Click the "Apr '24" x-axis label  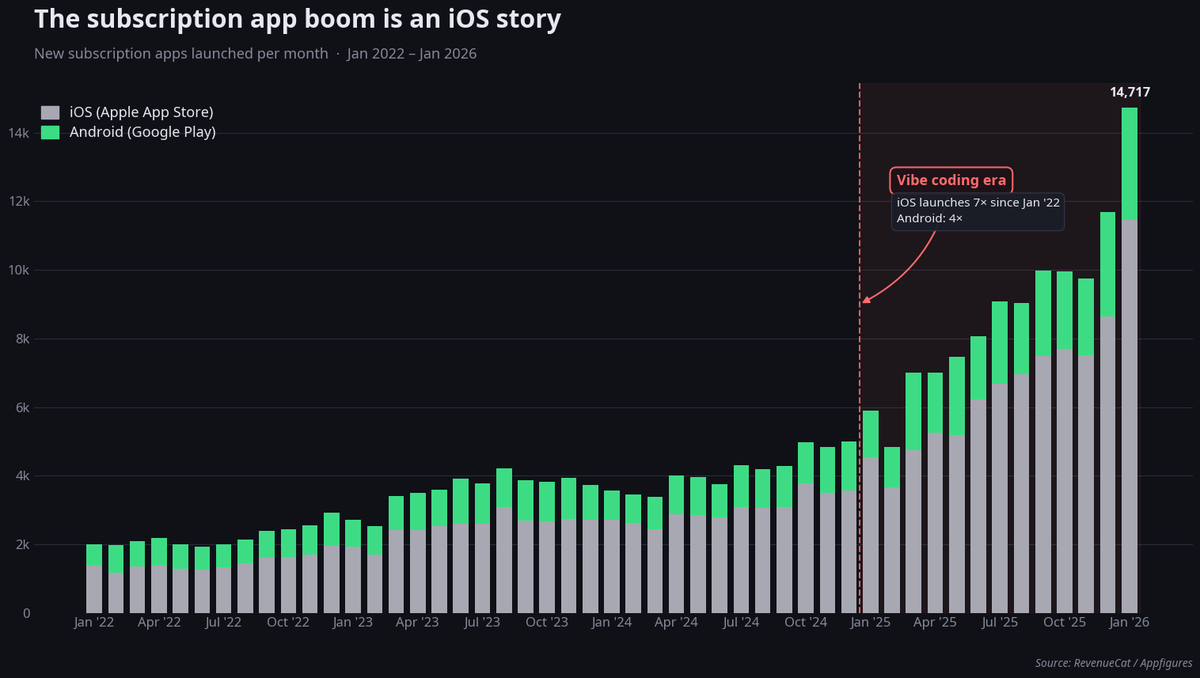click(677, 623)
